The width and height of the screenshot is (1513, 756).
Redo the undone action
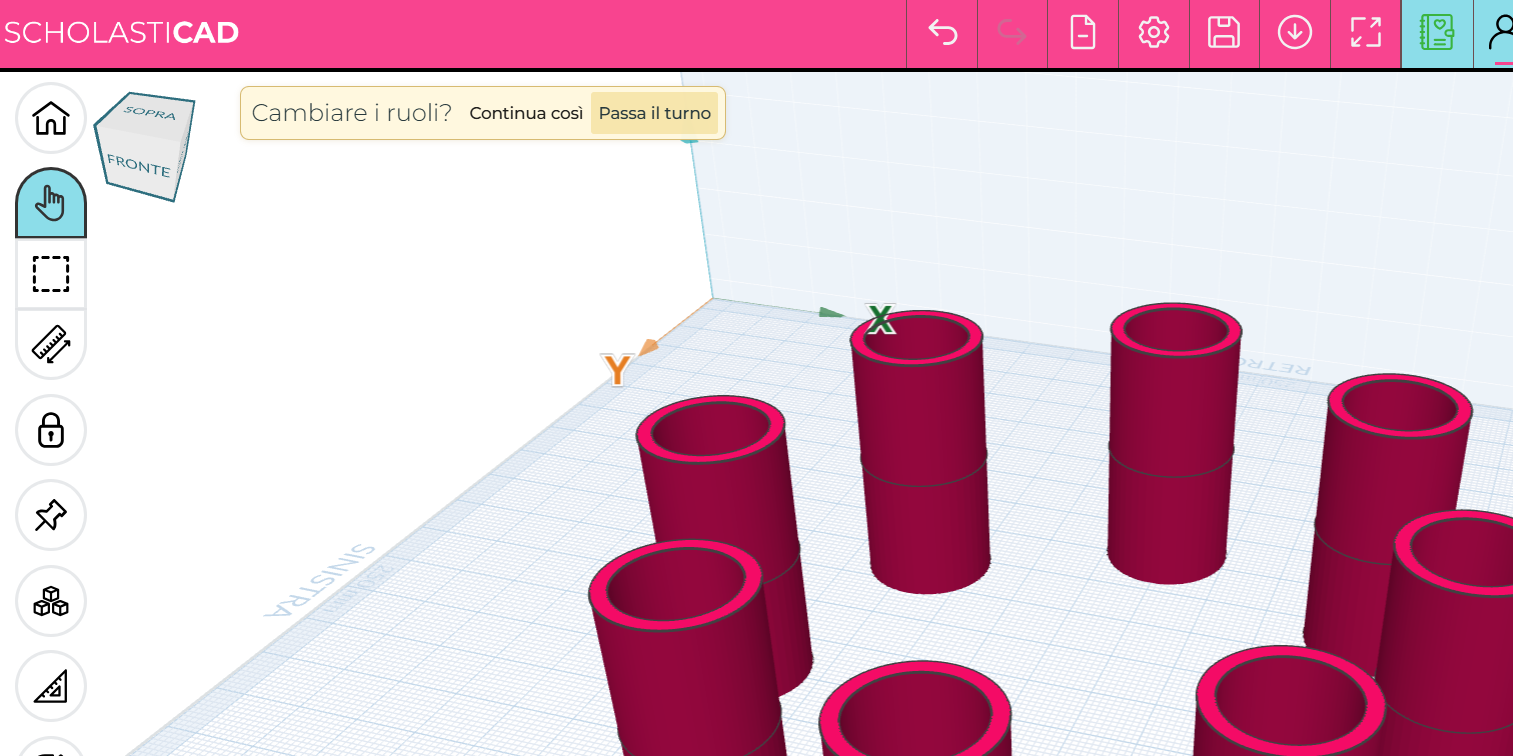1012,33
